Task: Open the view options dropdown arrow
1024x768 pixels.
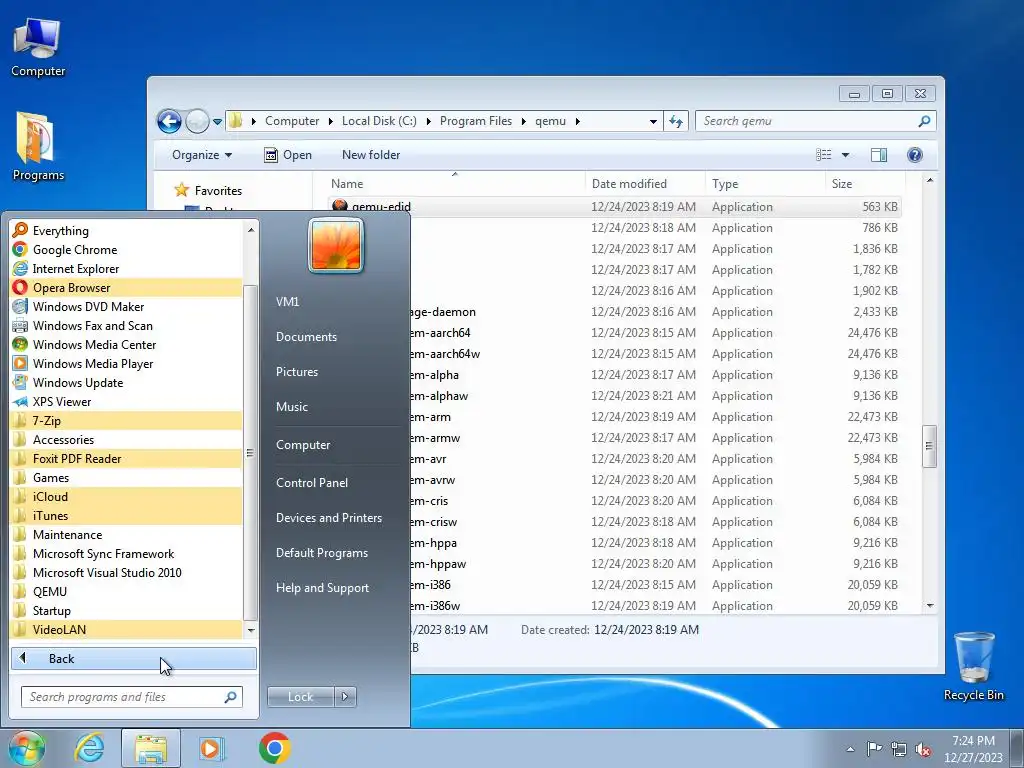Action: pos(845,155)
